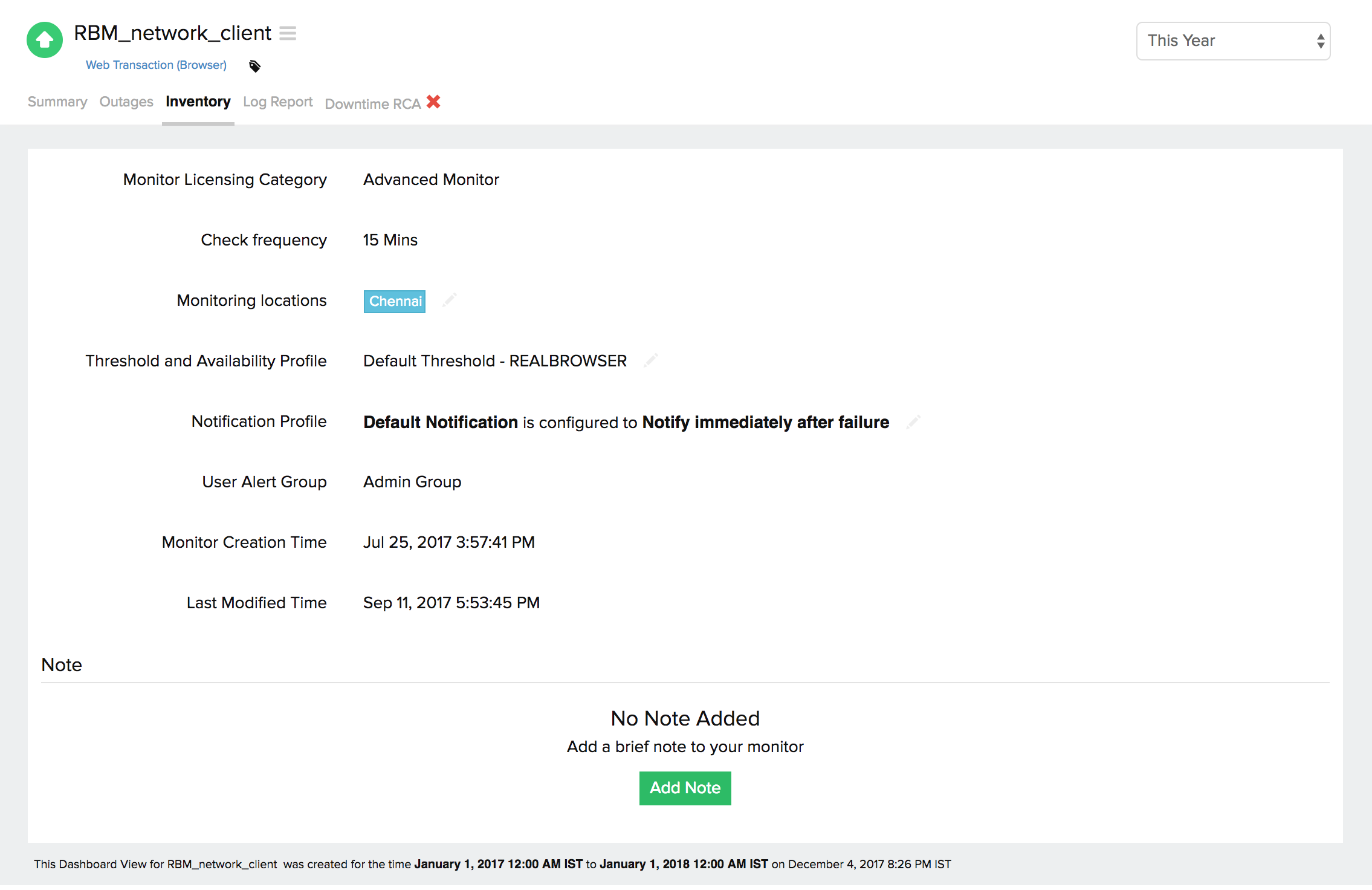Image resolution: width=1372 pixels, height=890 pixels.
Task: View the Log Report tab
Action: click(x=277, y=102)
